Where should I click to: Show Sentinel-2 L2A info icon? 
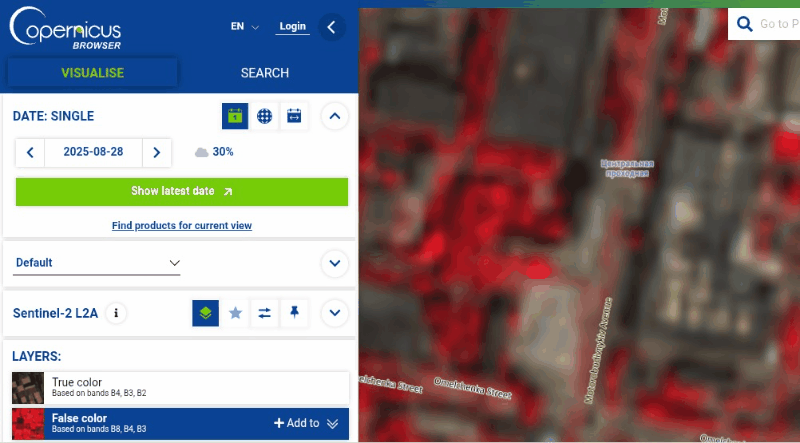click(116, 313)
